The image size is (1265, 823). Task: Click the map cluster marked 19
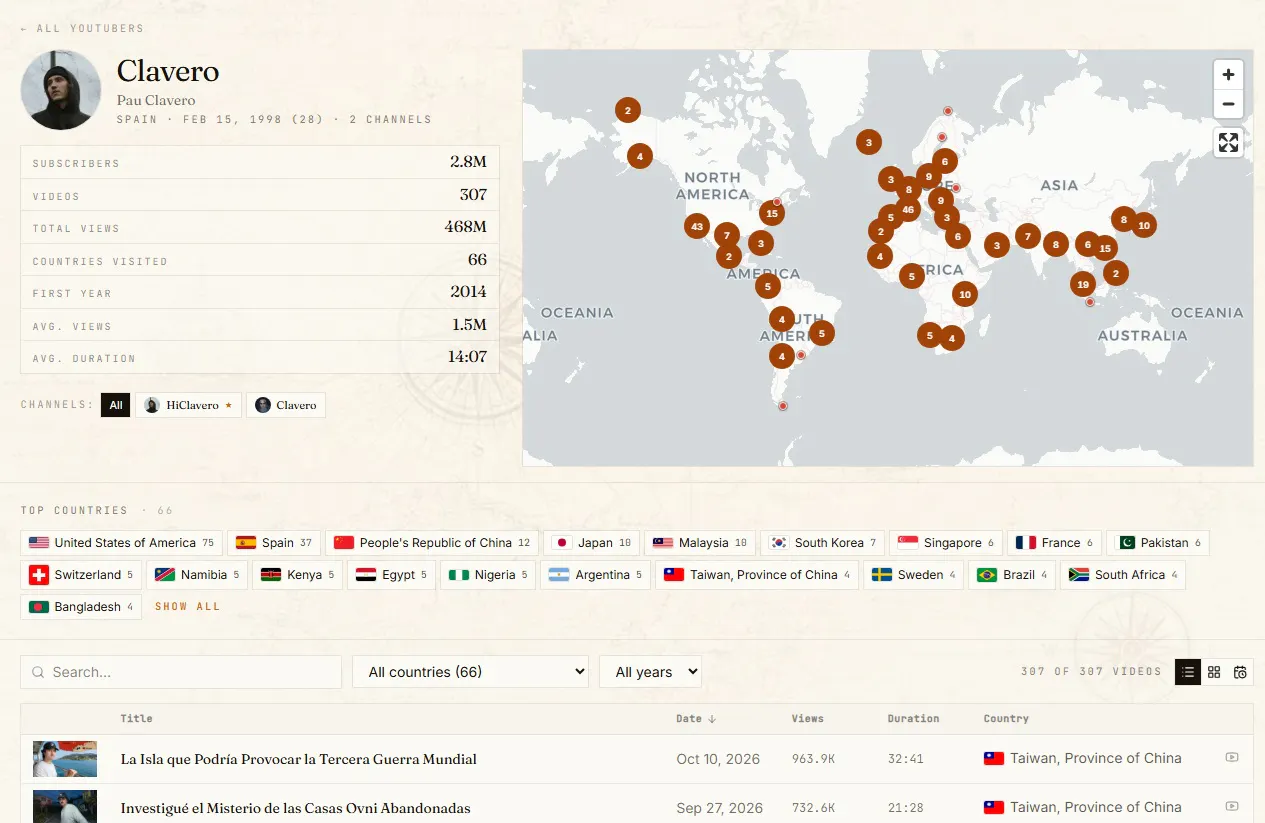1082,284
